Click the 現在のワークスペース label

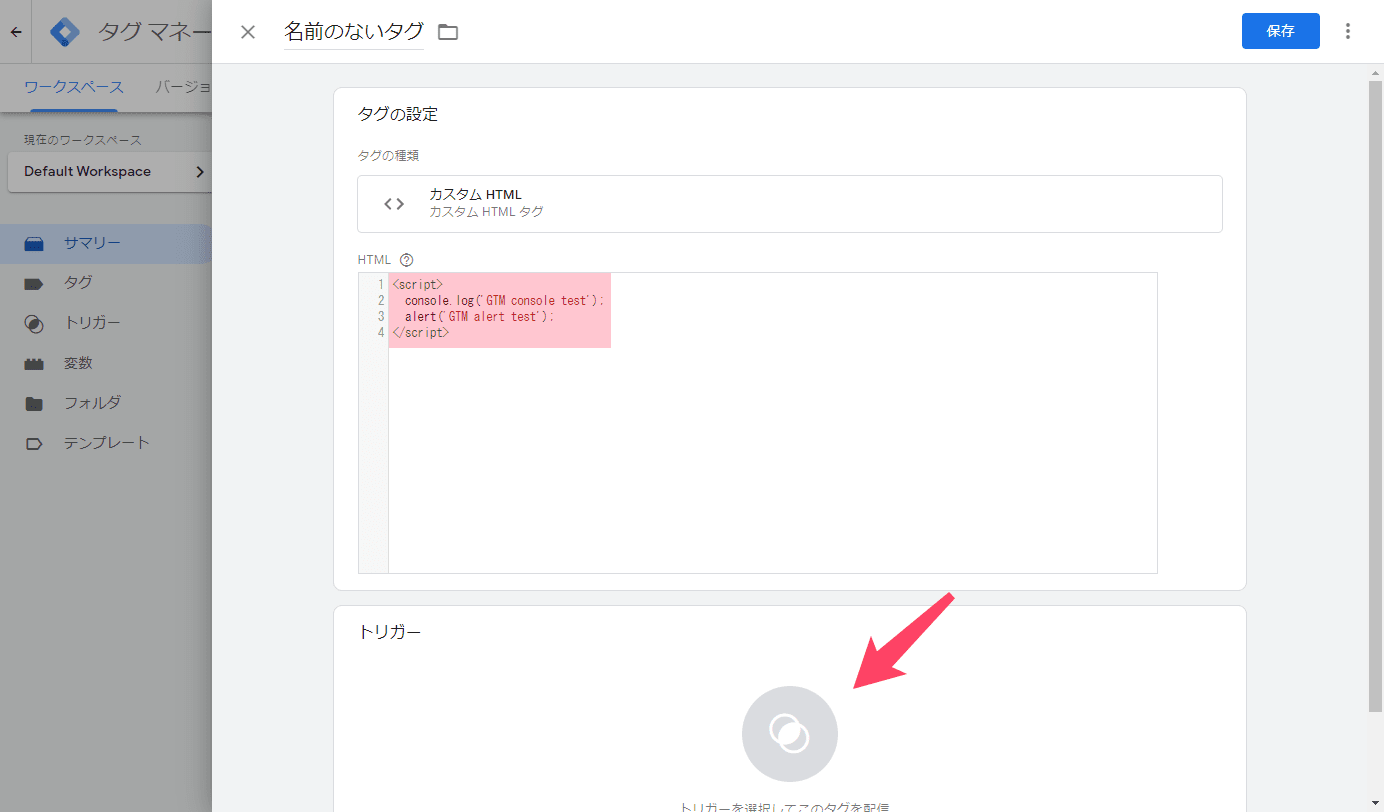click(x=83, y=141)
